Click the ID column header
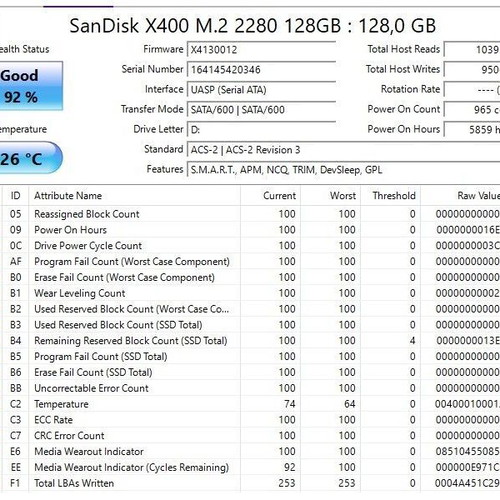This screenshot has width=500, height=500. coord(16,196)
